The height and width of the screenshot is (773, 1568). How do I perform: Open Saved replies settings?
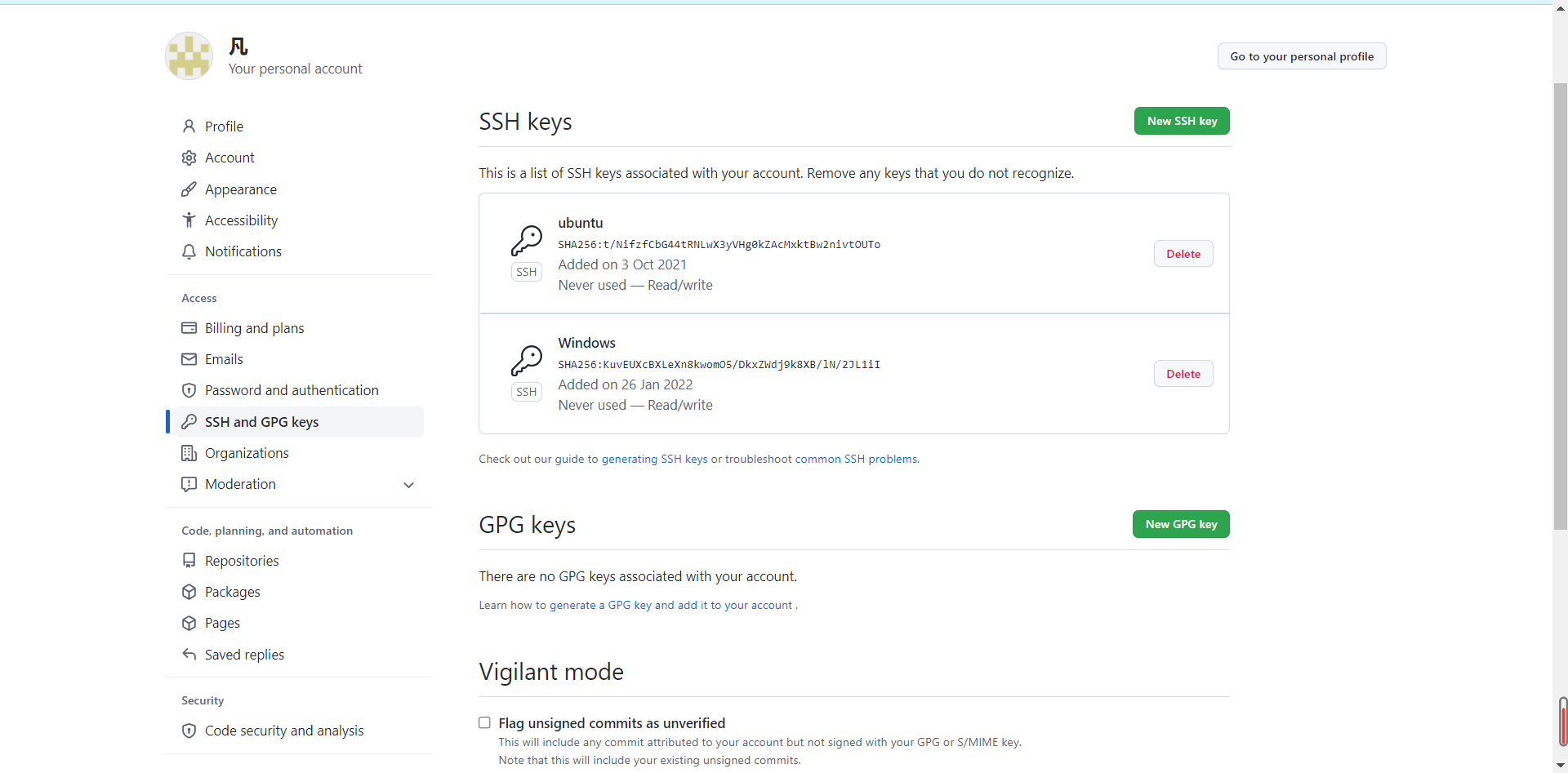click(298, 655)
